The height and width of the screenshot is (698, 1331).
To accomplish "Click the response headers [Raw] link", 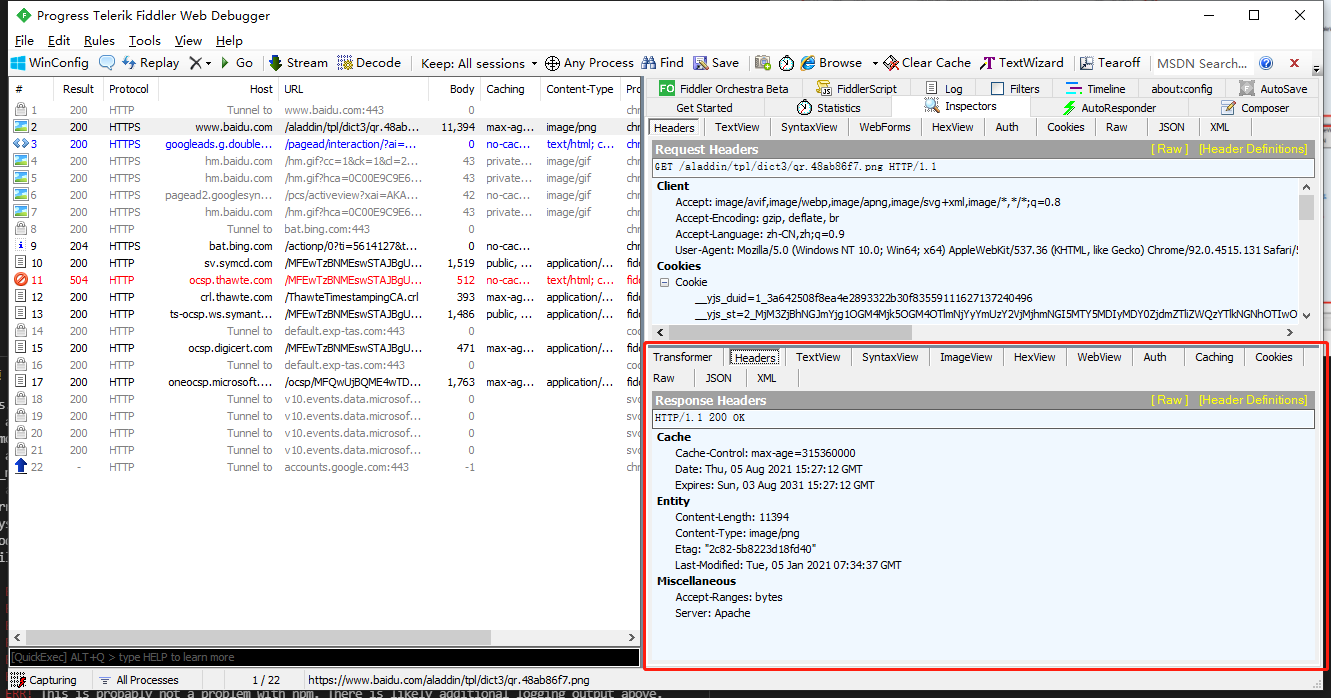I will pos(1170,400).
